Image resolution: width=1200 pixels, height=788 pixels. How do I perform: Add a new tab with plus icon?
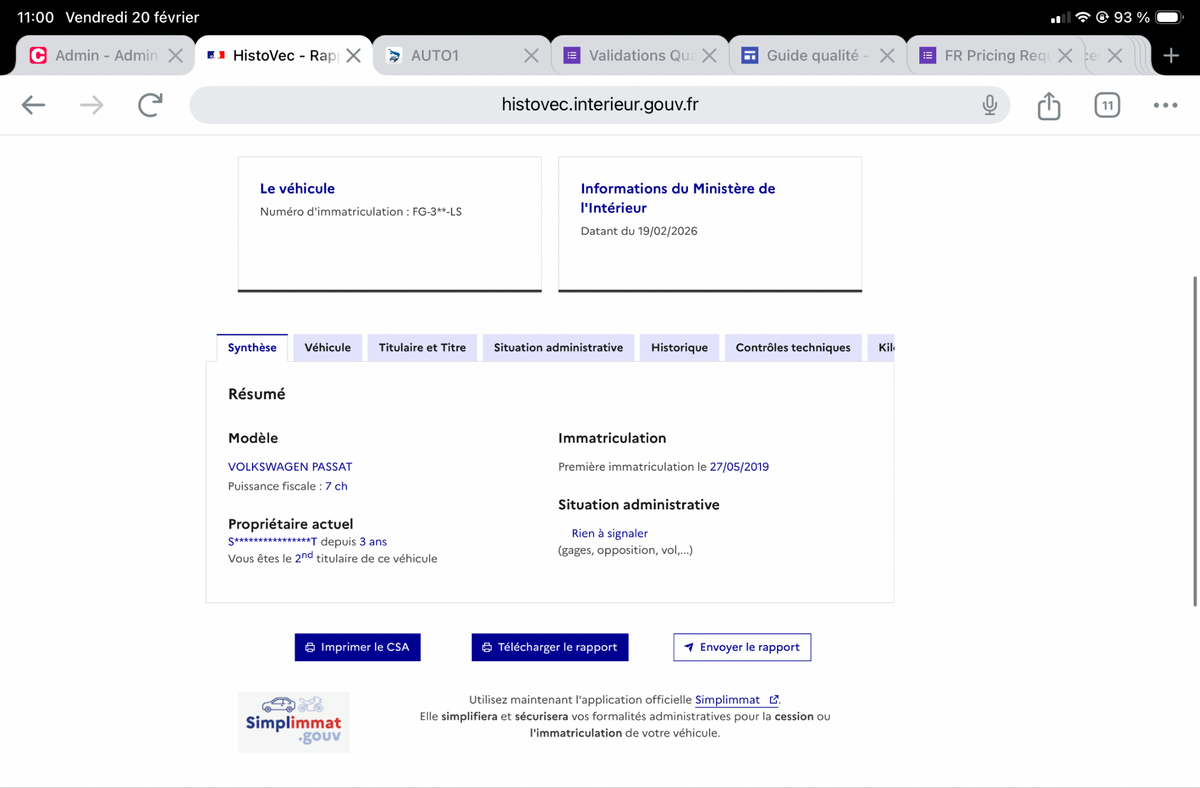[x=1171, y=56]
